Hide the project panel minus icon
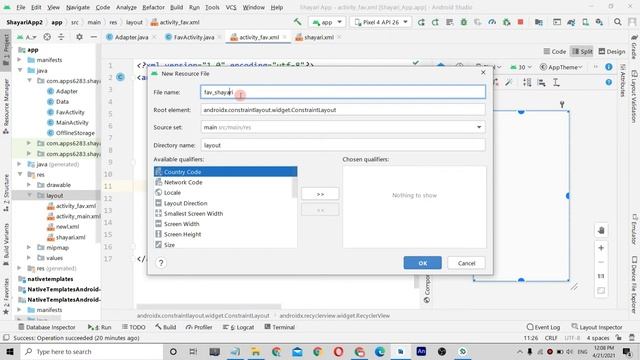The image size is (640, 360). (93, 37)
